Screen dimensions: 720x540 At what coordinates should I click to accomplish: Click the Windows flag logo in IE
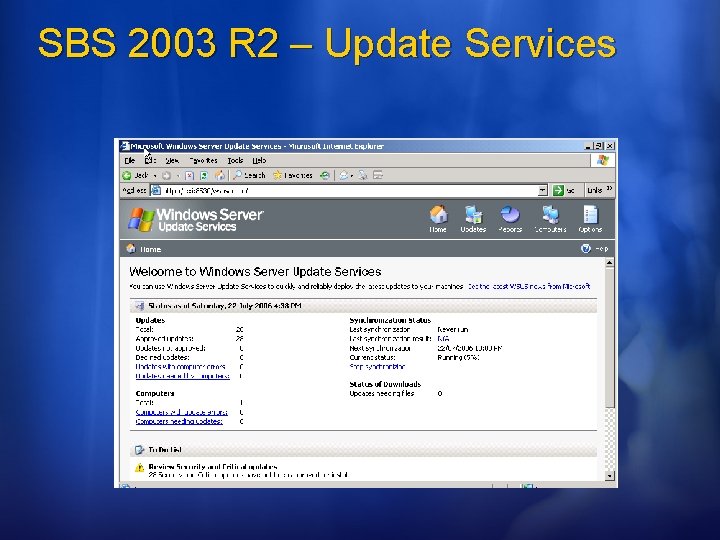pos(603,160)
